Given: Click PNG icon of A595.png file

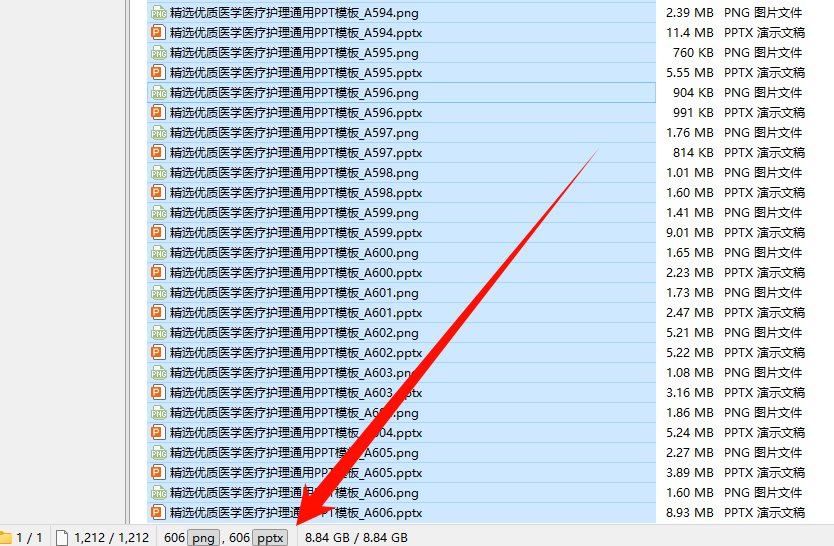Looking at the screenshot, I should point(159,53).
